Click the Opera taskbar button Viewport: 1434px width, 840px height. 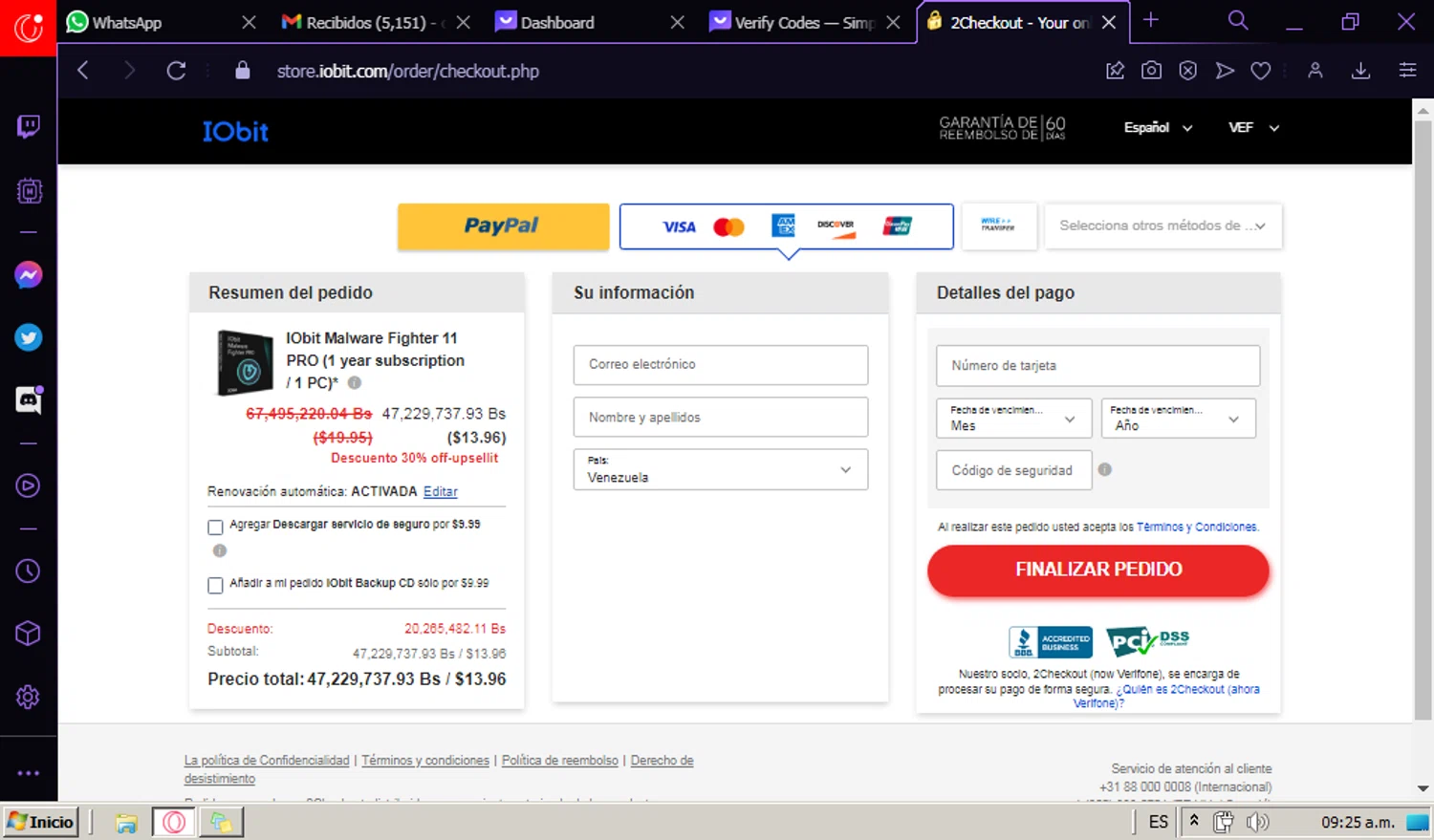pyautogui.click(x=174, y=822)
